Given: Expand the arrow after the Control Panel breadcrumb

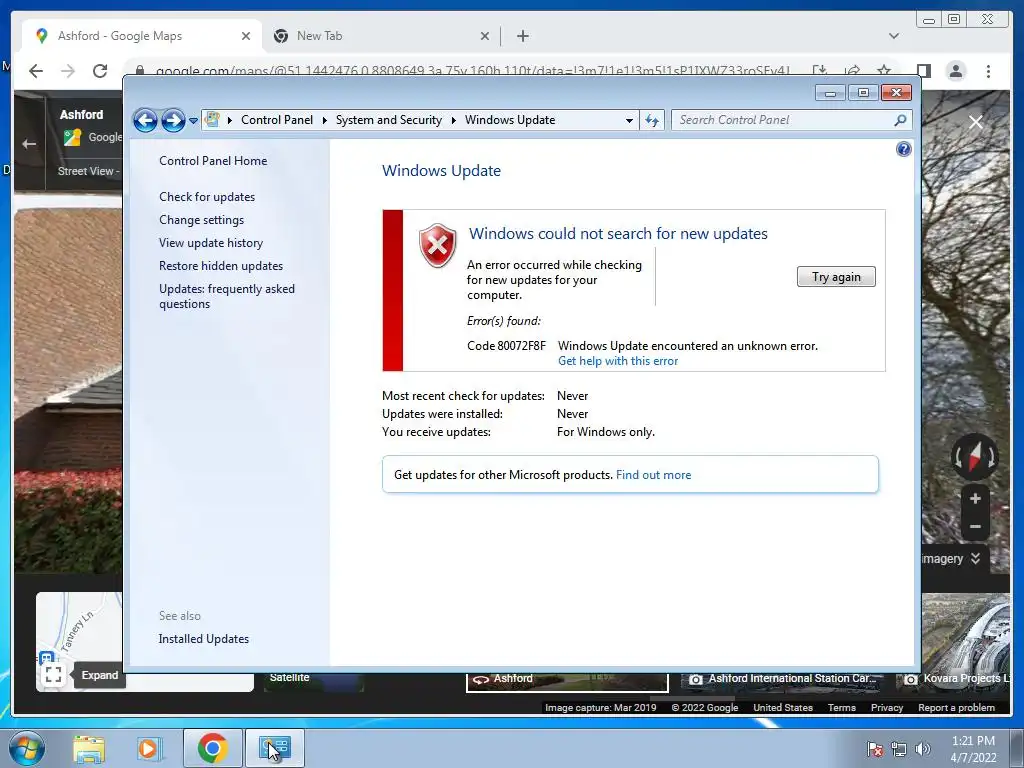Looking at the screenshot, I should pyautogui.click(x=325, y=120).
